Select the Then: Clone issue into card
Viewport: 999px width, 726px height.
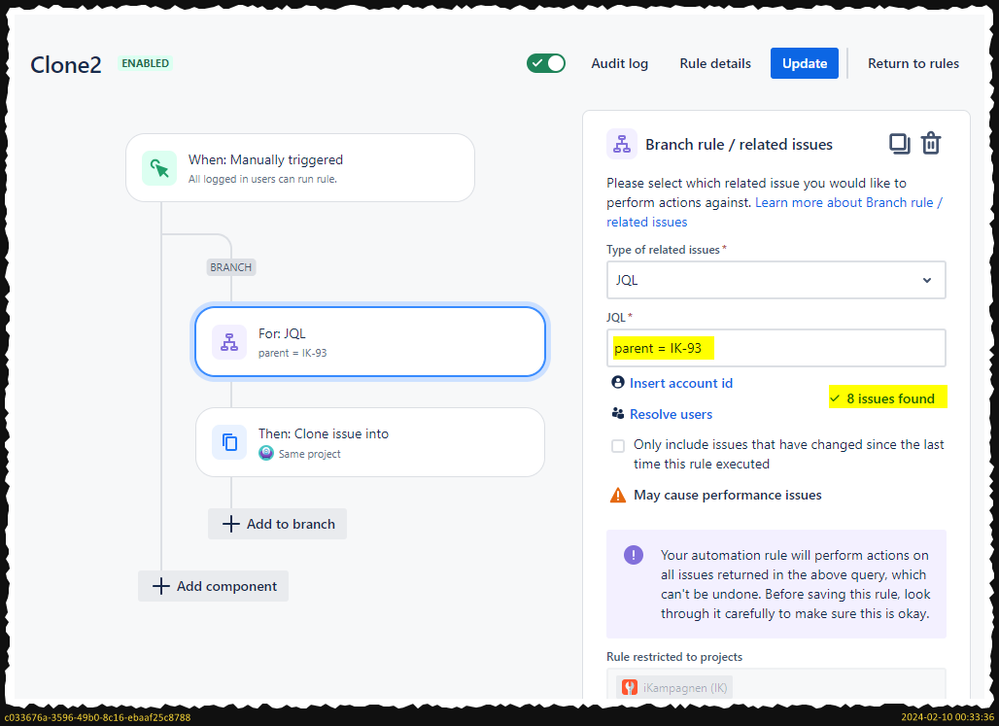(370, 442)
